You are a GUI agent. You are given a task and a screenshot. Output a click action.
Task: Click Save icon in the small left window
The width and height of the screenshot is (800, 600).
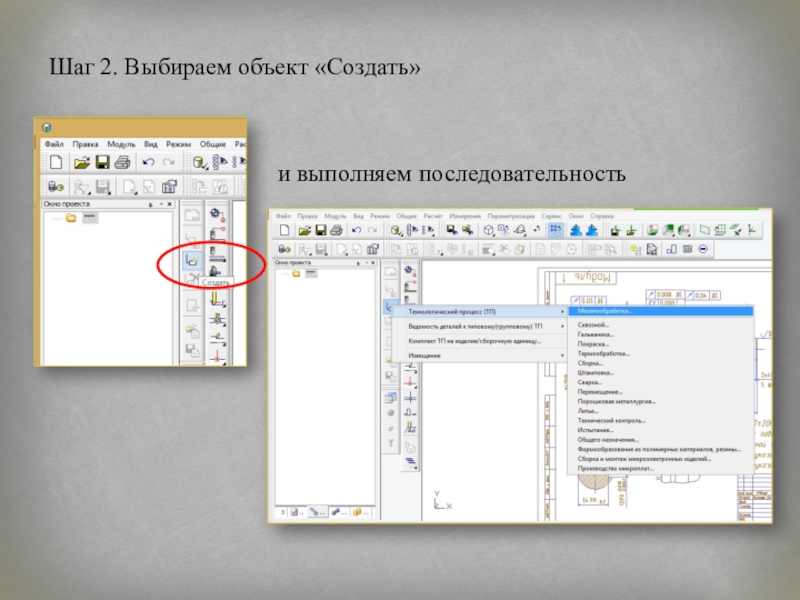(103, 162)
